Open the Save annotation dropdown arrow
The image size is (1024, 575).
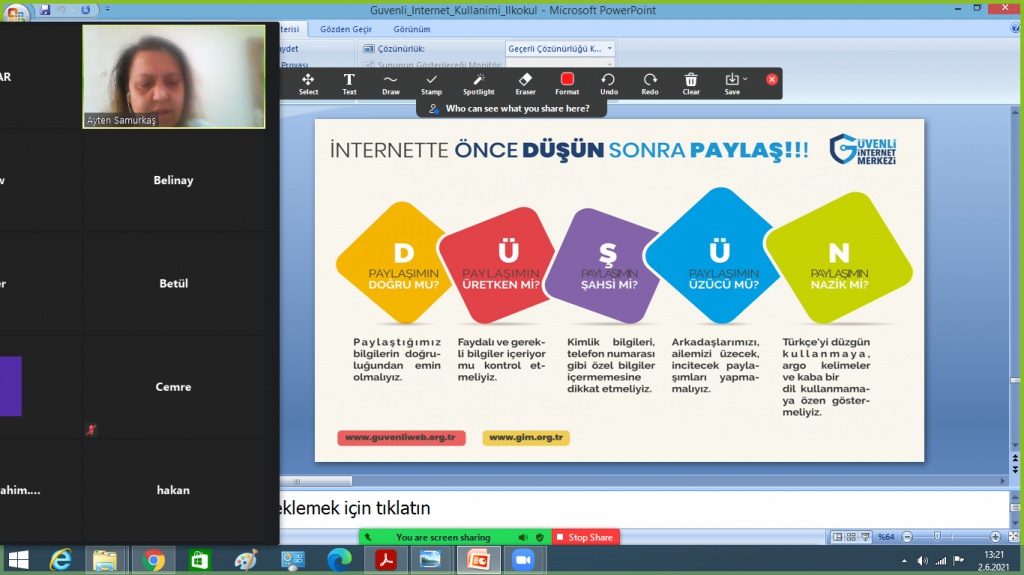pos(745,79)
